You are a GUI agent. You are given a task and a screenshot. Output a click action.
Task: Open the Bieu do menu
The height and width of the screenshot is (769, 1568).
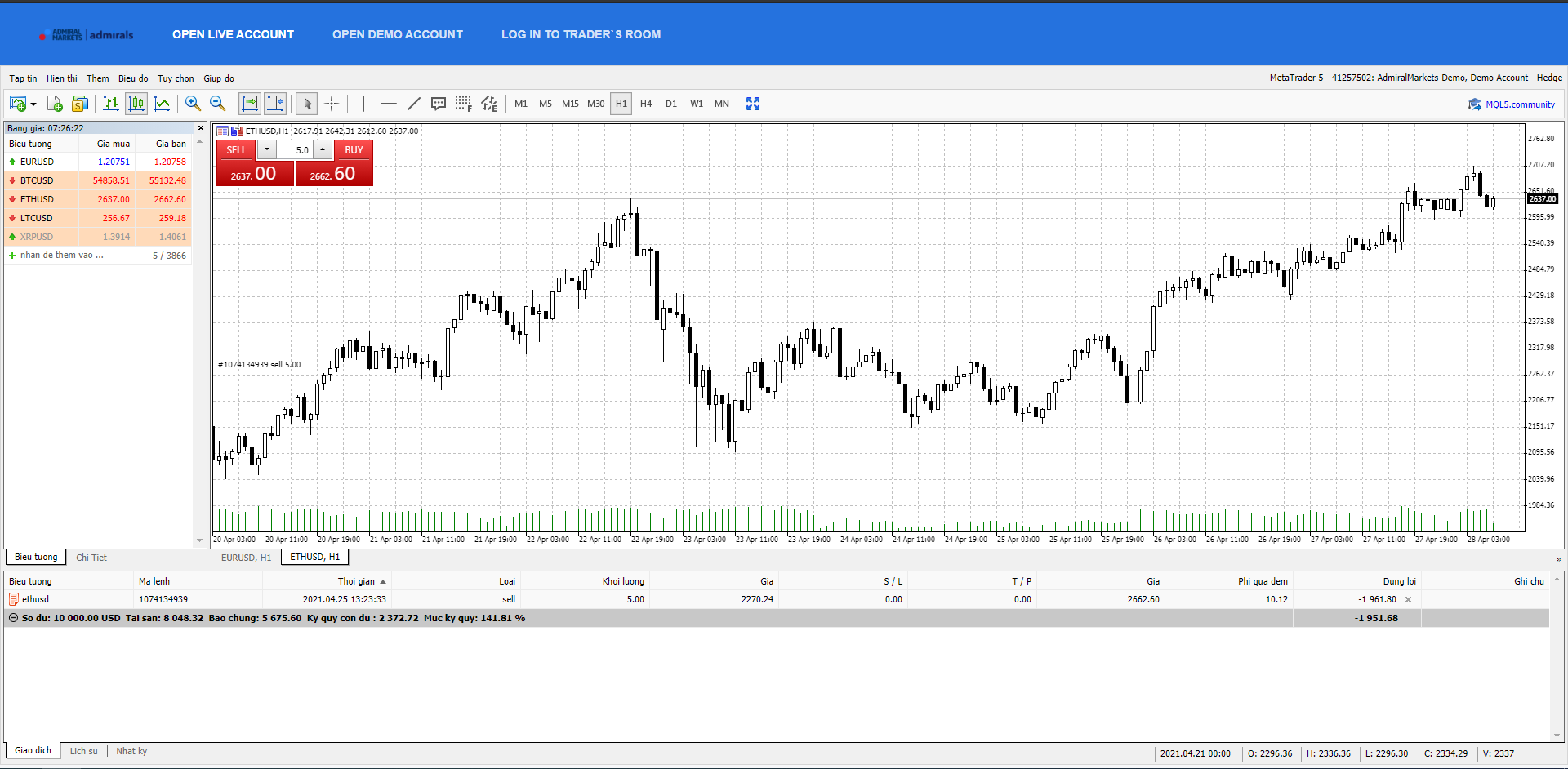(x=133, y=78)
